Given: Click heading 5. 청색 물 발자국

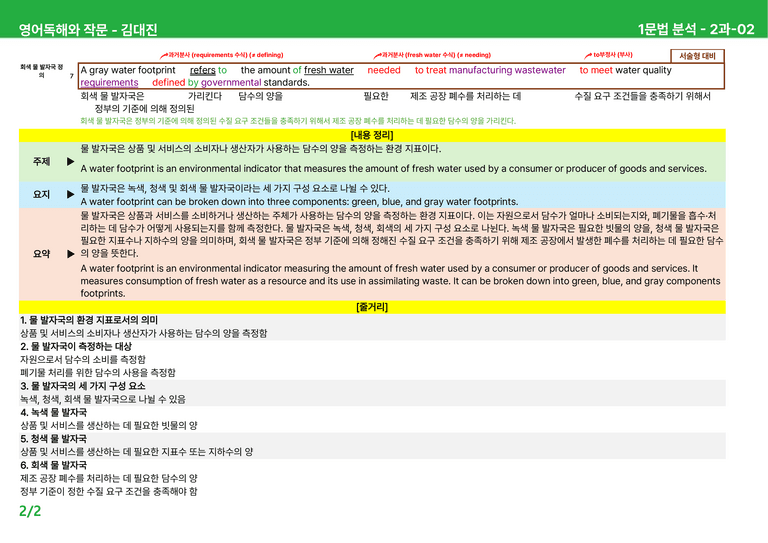Looking at the screenshot, I should 53,439.
